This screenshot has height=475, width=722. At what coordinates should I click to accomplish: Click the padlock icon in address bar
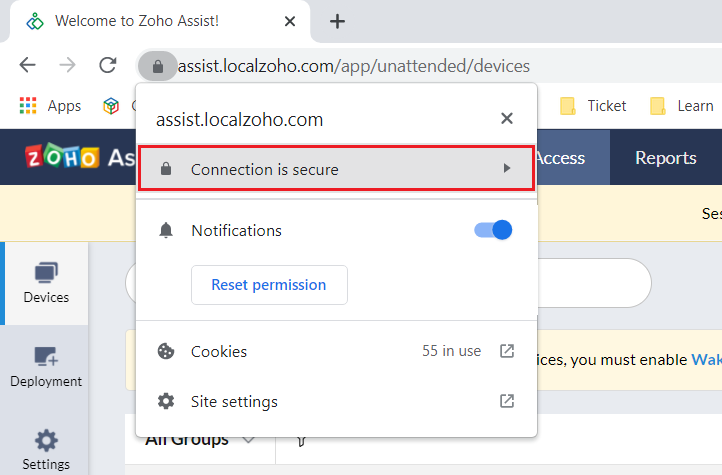(x=157, y=66)
